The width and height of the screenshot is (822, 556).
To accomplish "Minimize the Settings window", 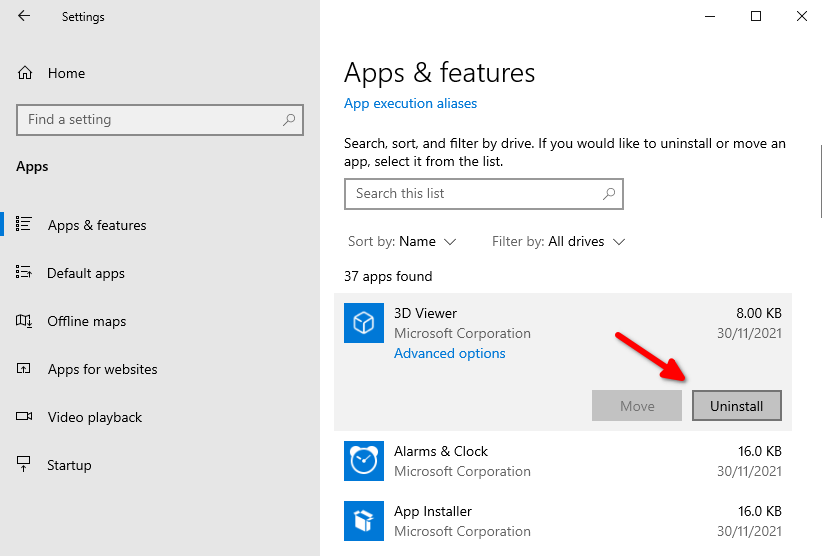I will pos(710,16).
